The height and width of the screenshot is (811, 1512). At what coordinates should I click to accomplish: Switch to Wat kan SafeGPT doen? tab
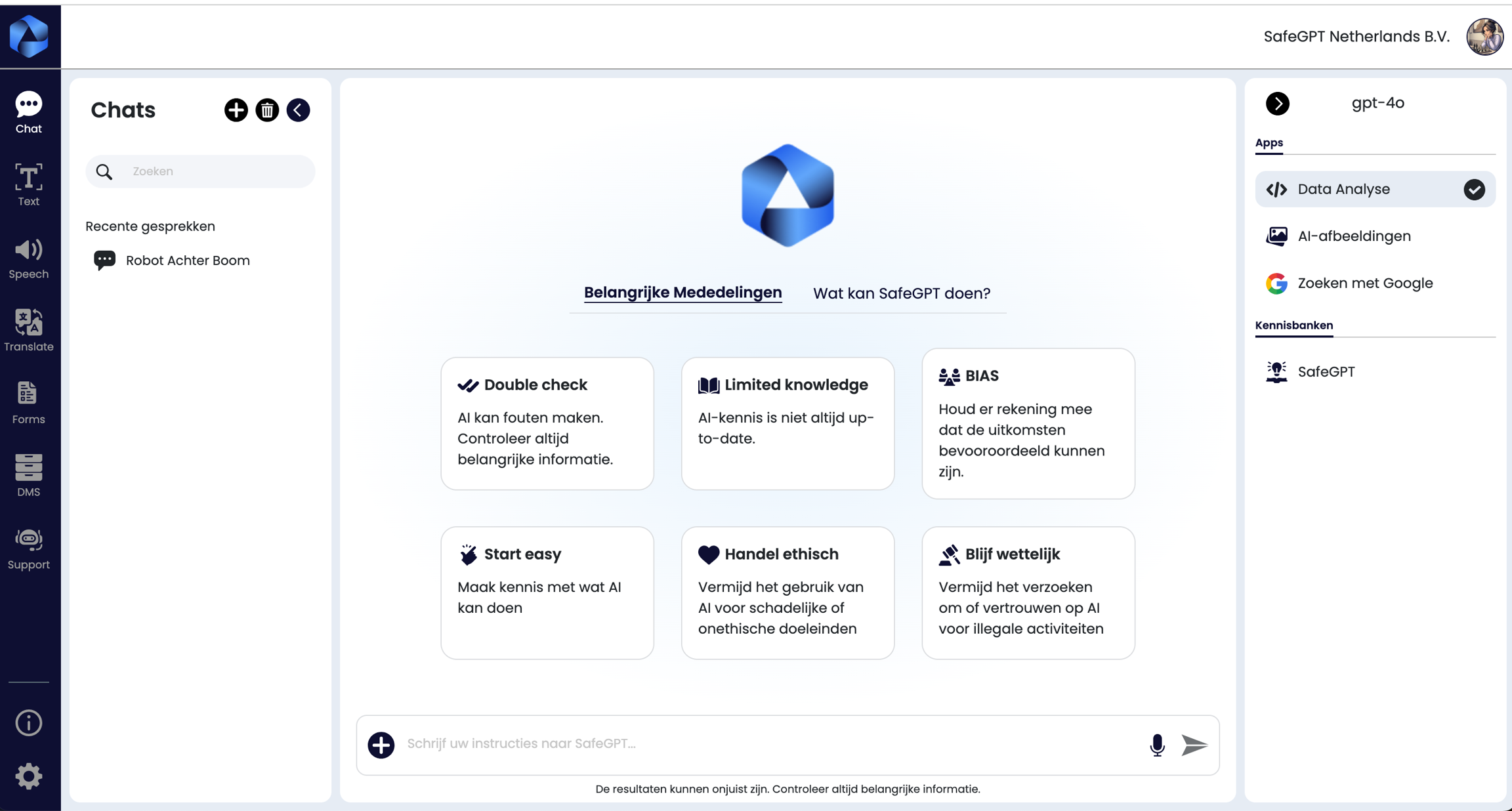click(901, 293)
